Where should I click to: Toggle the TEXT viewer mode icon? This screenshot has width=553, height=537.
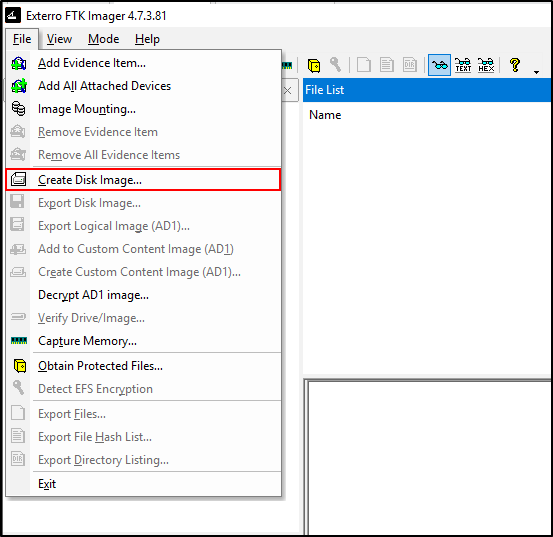click(x=463, y=65)
